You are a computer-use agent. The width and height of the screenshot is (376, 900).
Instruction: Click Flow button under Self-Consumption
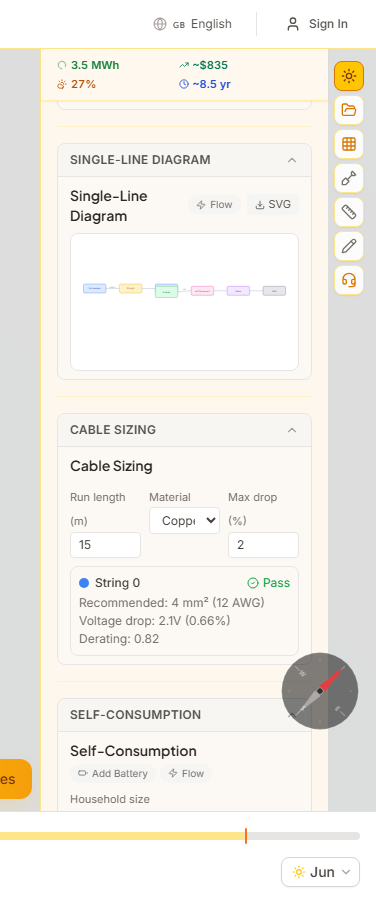pos(186,774)
